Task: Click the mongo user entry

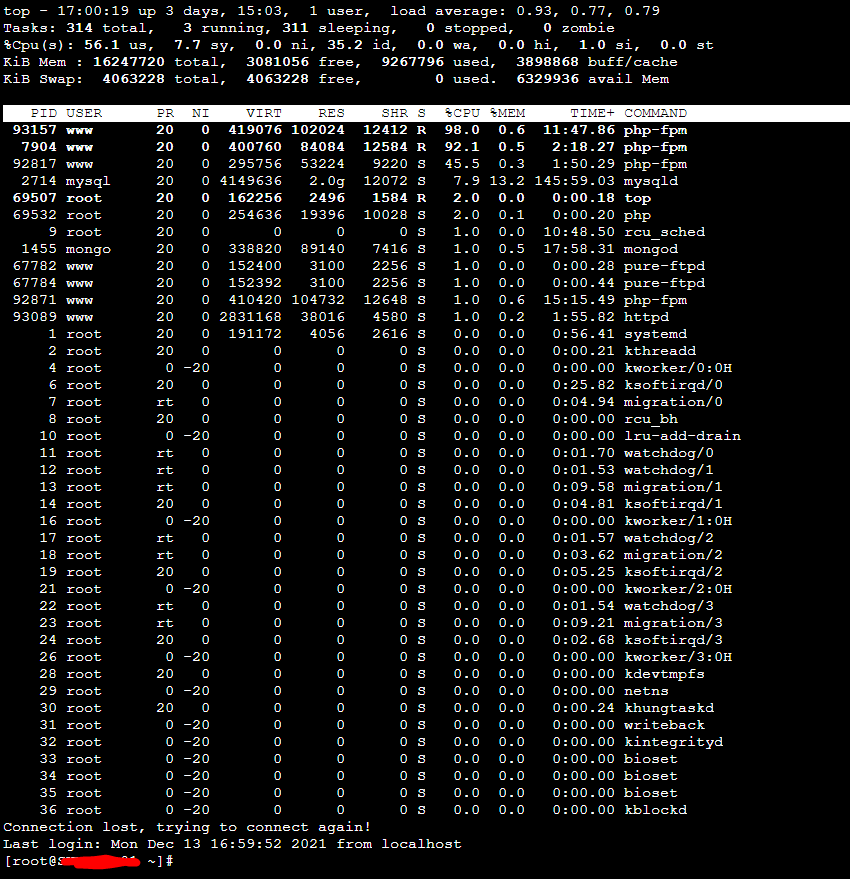Action: (x=88, y=249)
